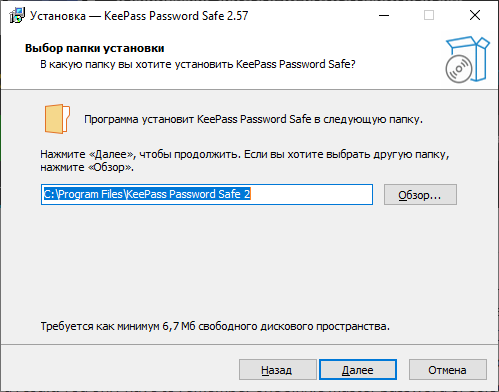Open folder browser with the Обзор button
The image size is (499, 392).
point(420,195)
